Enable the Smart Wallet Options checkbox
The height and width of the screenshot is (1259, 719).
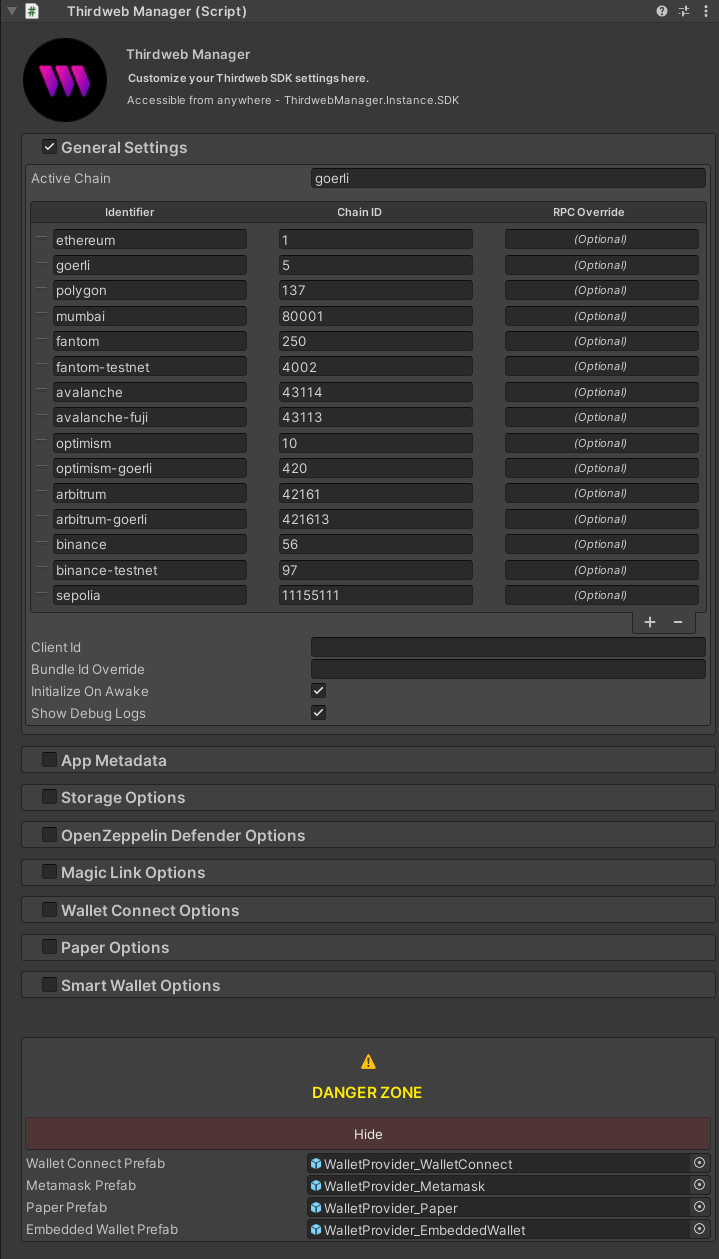pos(49,985)
